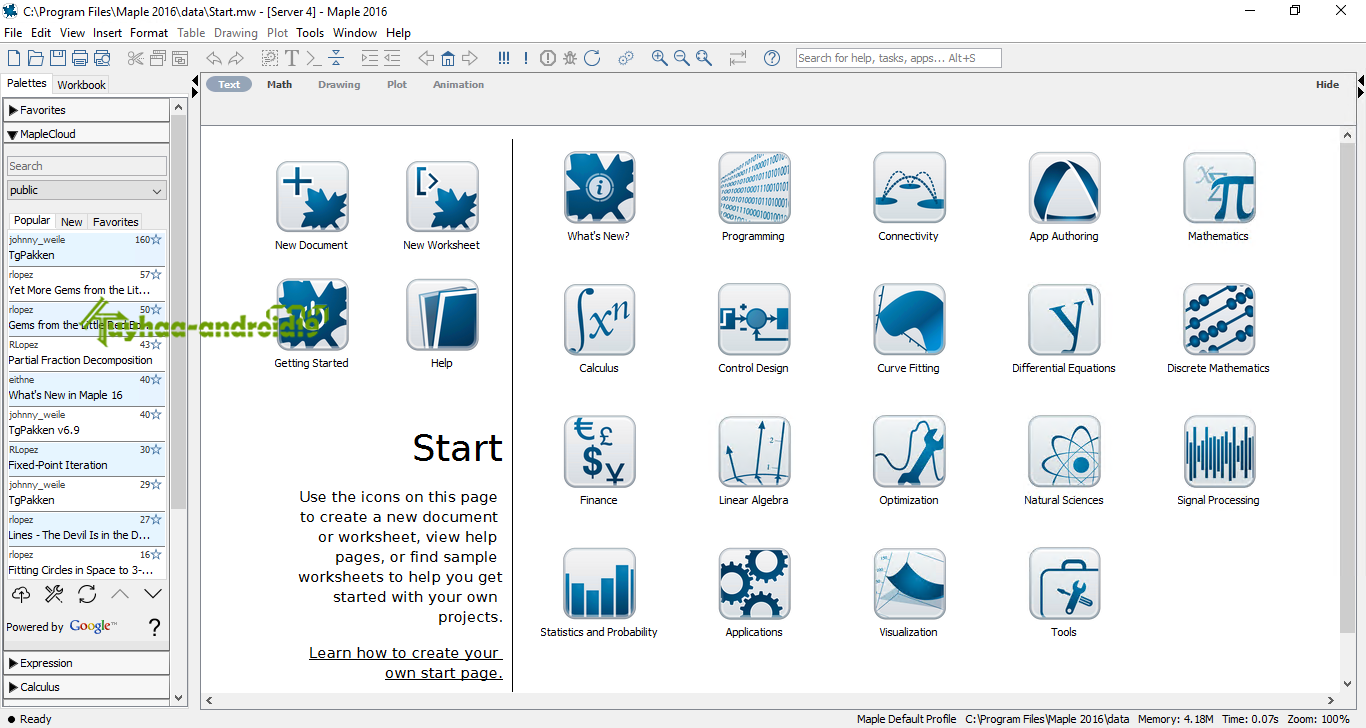Open the Getting Started icon
1366x728 pixels.
coord(312,315)
